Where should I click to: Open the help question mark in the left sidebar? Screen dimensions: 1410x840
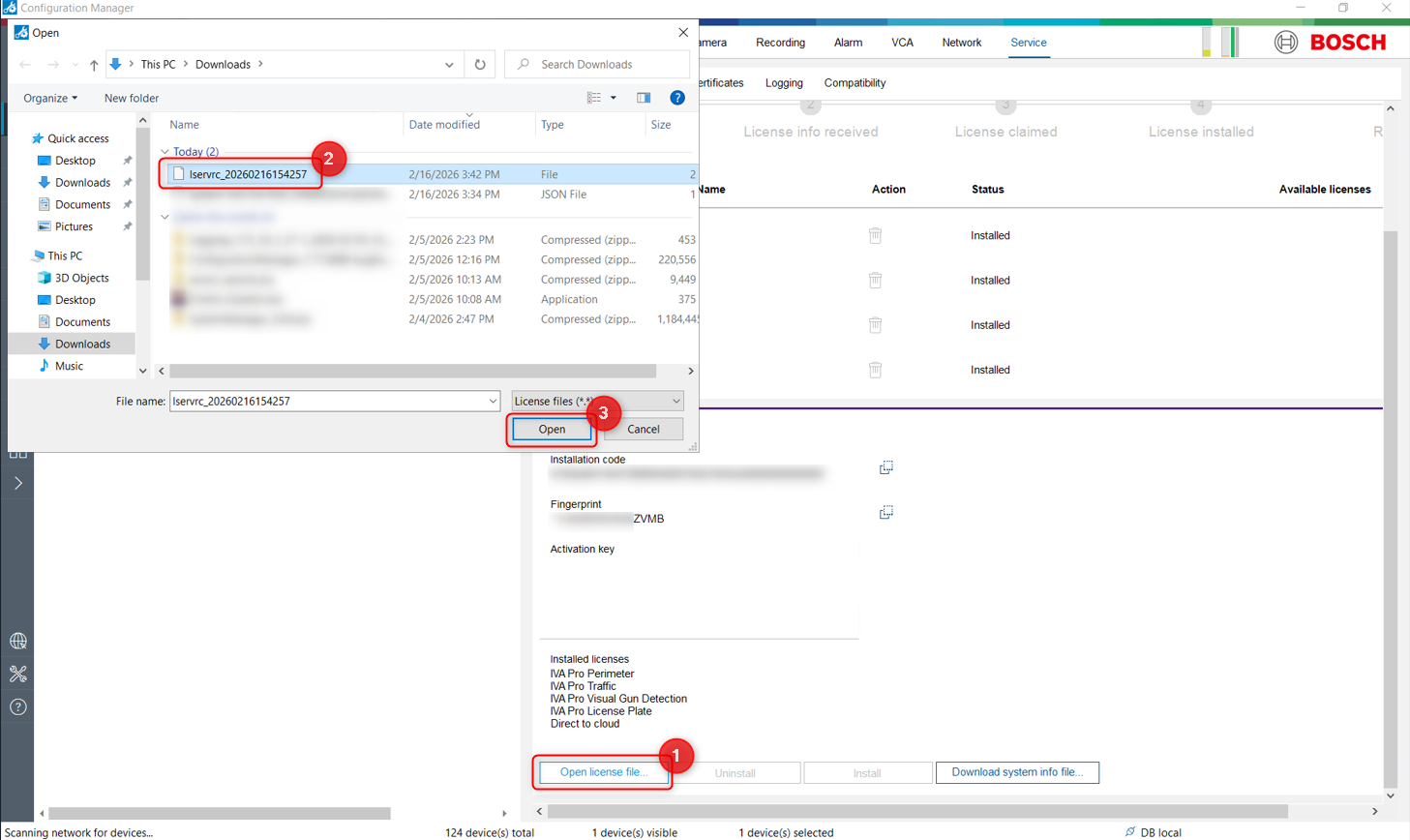pyautogui.click(x=17, y=707)
